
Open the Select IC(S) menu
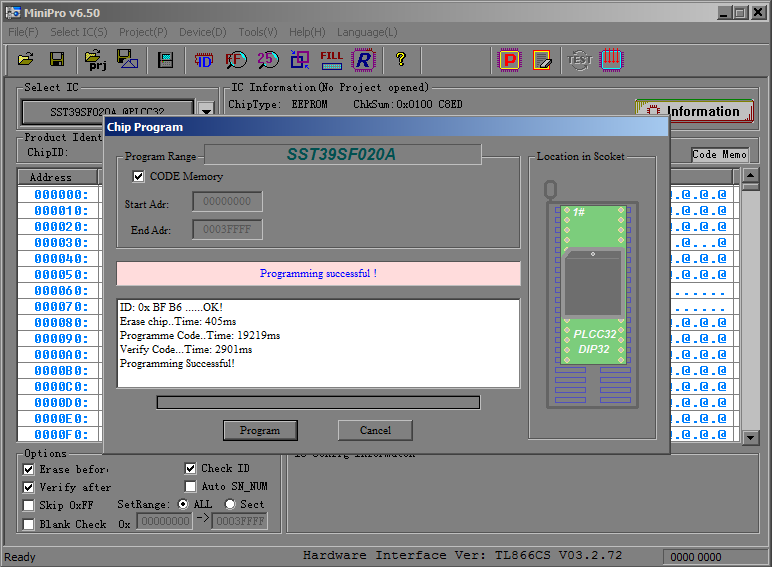coord(79,32)
